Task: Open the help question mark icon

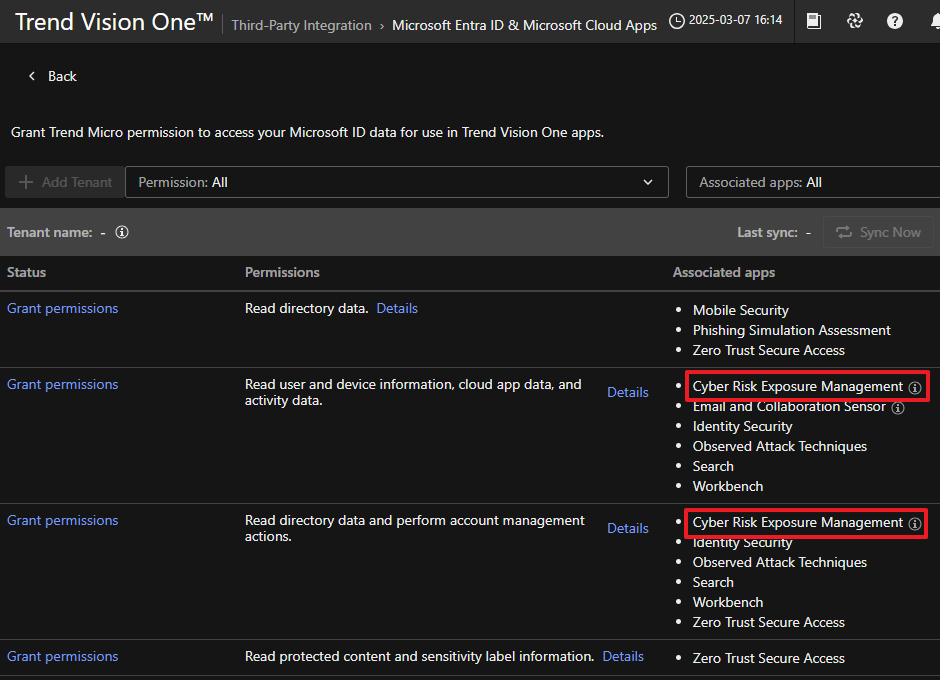Action: (895, 21)
